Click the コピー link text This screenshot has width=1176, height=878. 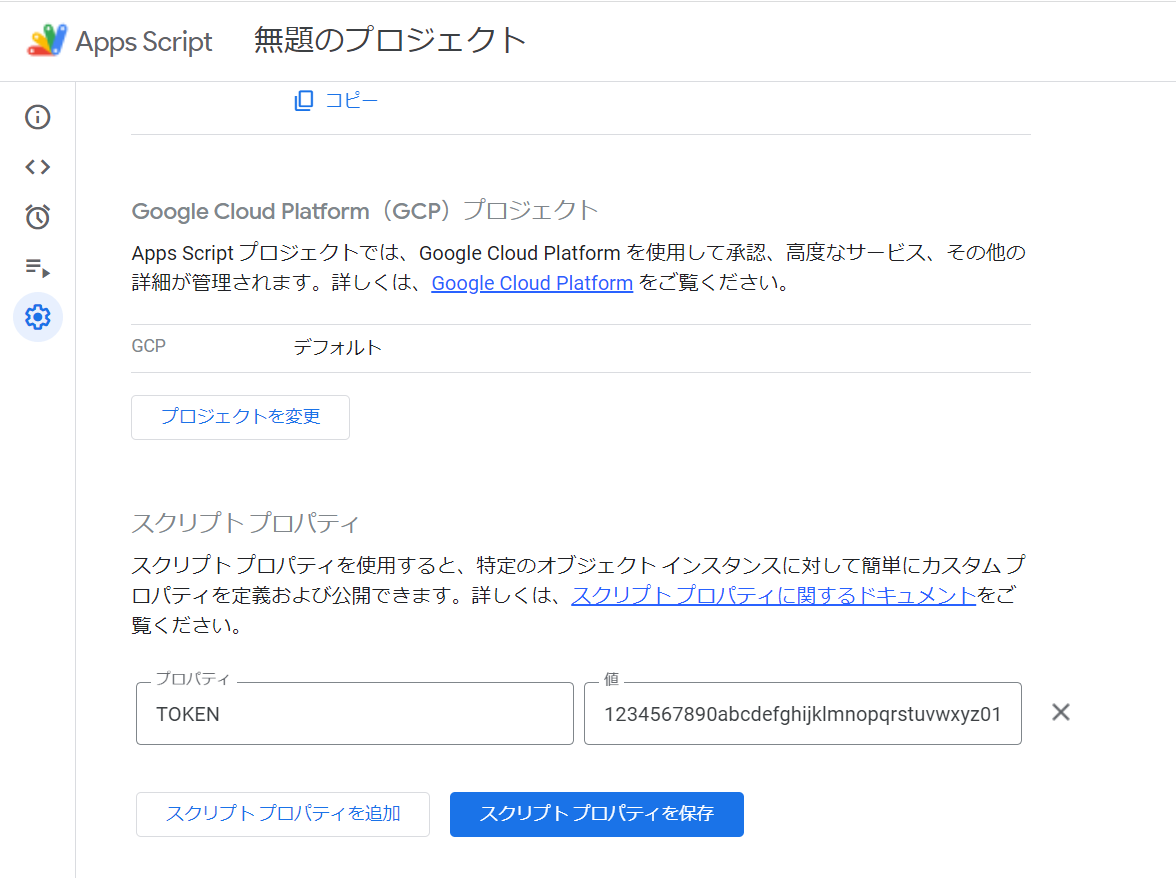(351, 100)
